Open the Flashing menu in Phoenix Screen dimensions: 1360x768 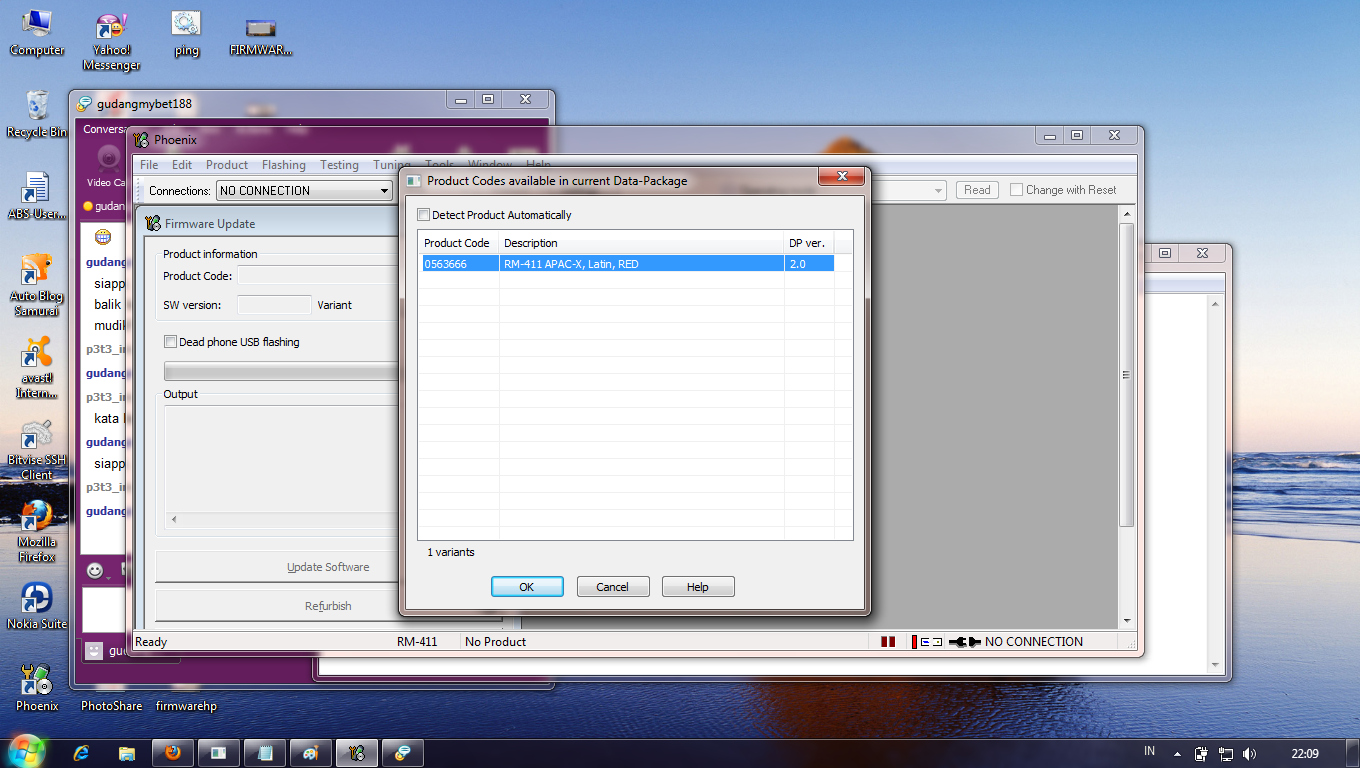point(284,165)
